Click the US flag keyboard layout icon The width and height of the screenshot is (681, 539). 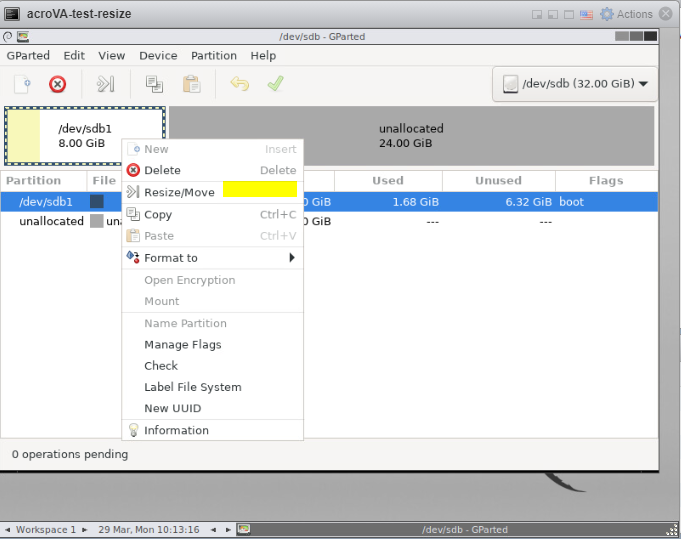coord(586,15)
